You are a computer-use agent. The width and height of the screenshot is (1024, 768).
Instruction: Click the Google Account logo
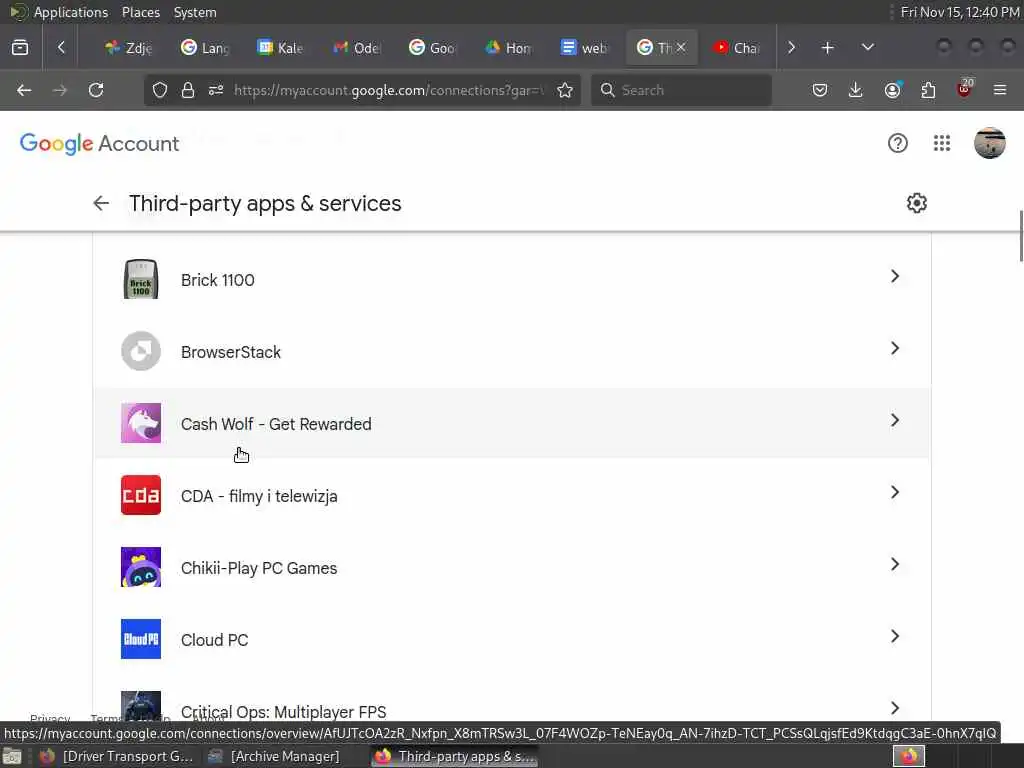point(99,144)
